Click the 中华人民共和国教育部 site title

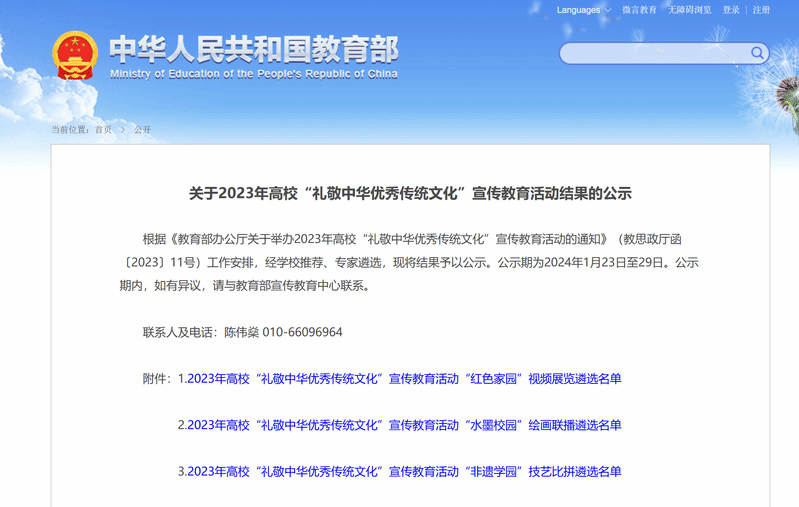click(x=253, y=48)
